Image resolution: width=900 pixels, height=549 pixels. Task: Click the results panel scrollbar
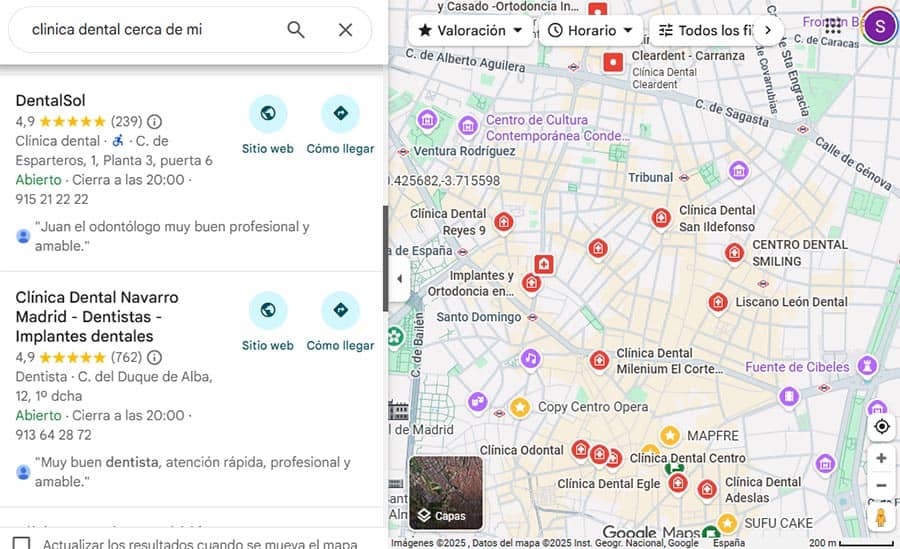386,258
